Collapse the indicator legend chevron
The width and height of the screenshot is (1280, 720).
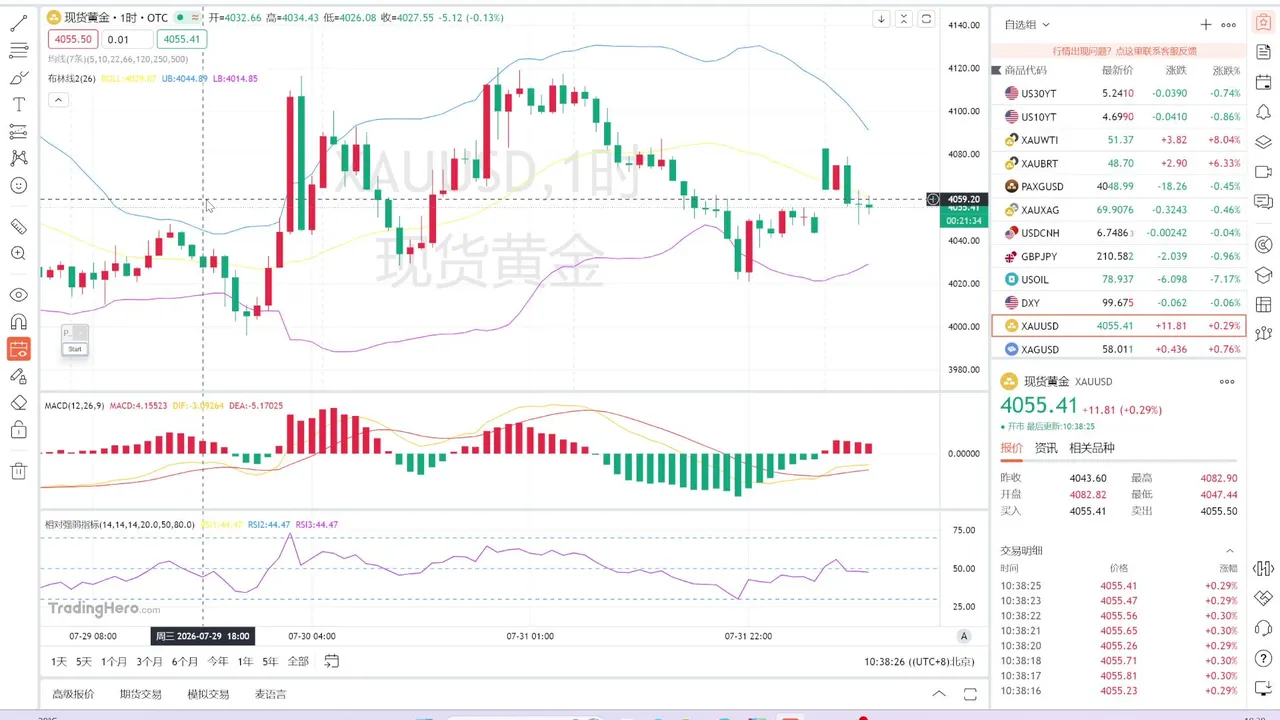tap(57, 99)
